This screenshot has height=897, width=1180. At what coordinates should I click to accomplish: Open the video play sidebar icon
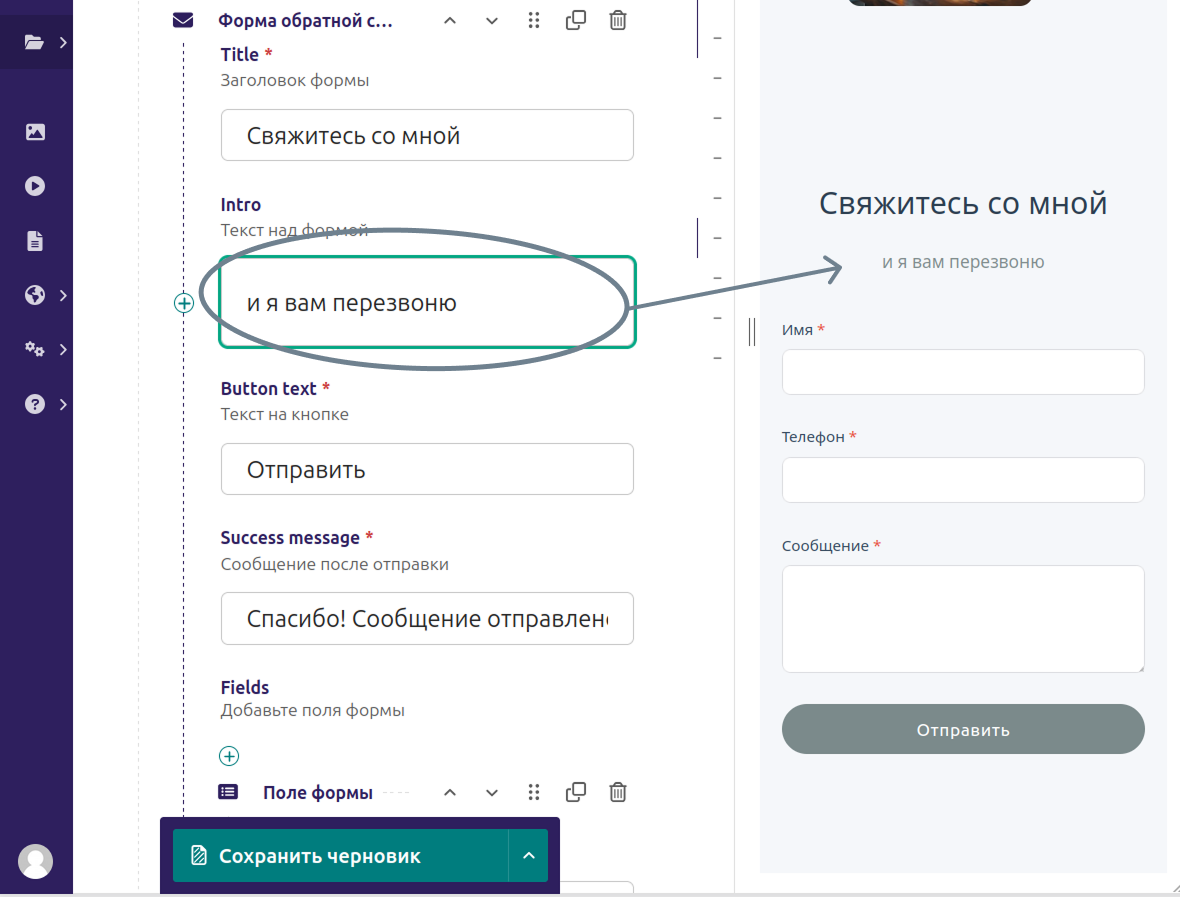coord(35,186)
